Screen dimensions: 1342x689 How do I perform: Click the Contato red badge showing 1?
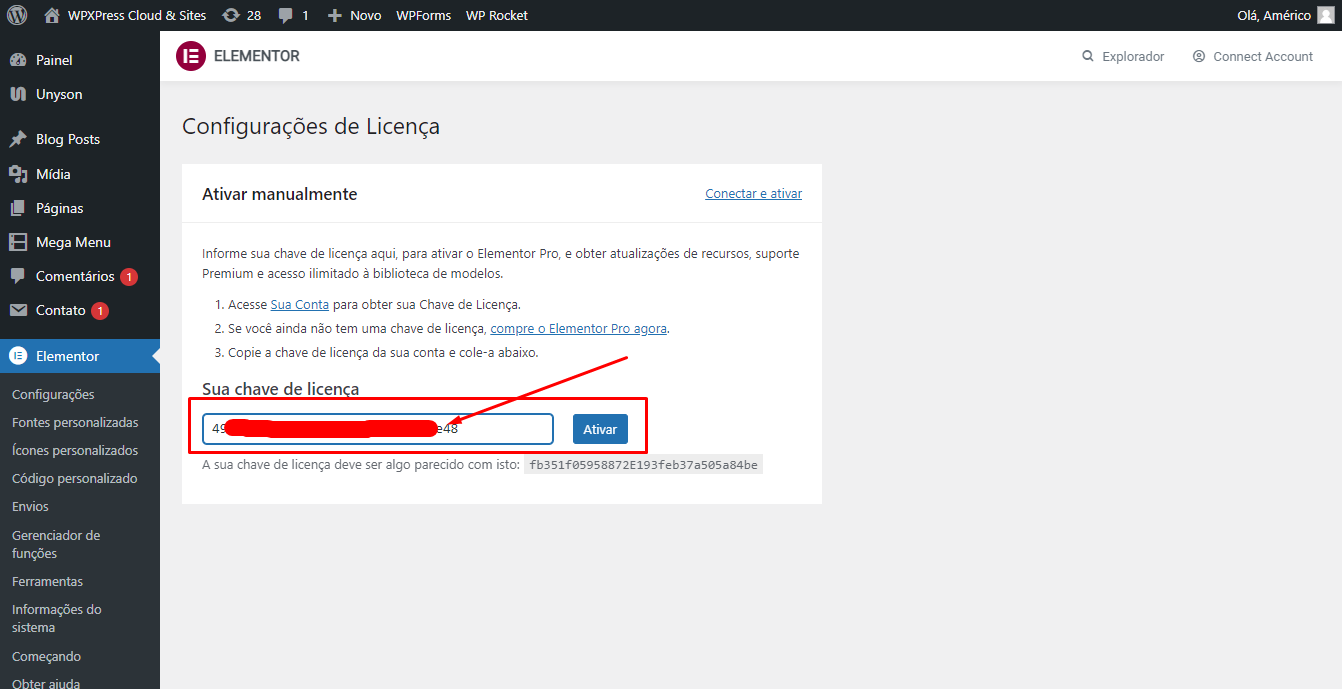coord(100,311)
